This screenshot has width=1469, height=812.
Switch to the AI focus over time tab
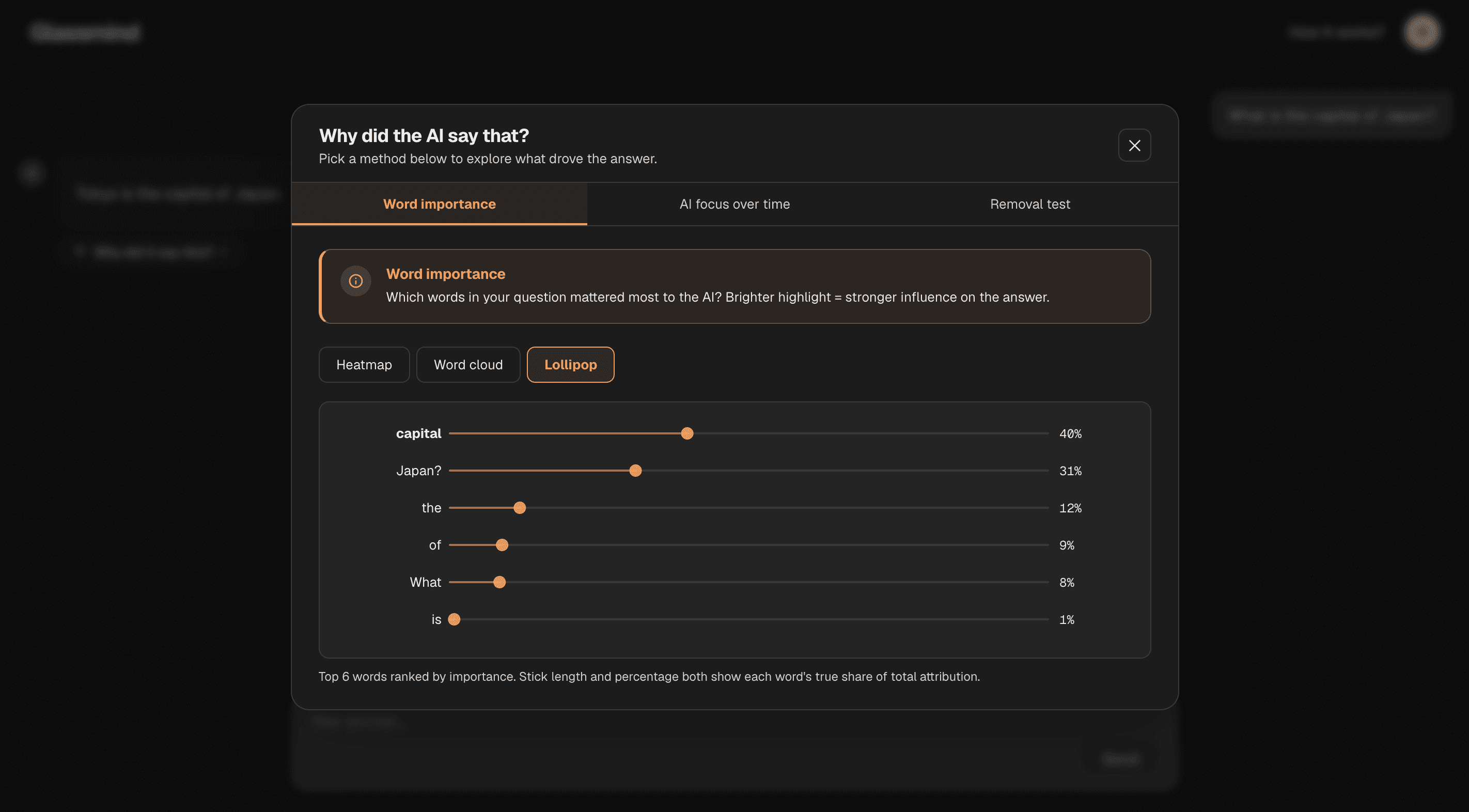click(734, 204)
